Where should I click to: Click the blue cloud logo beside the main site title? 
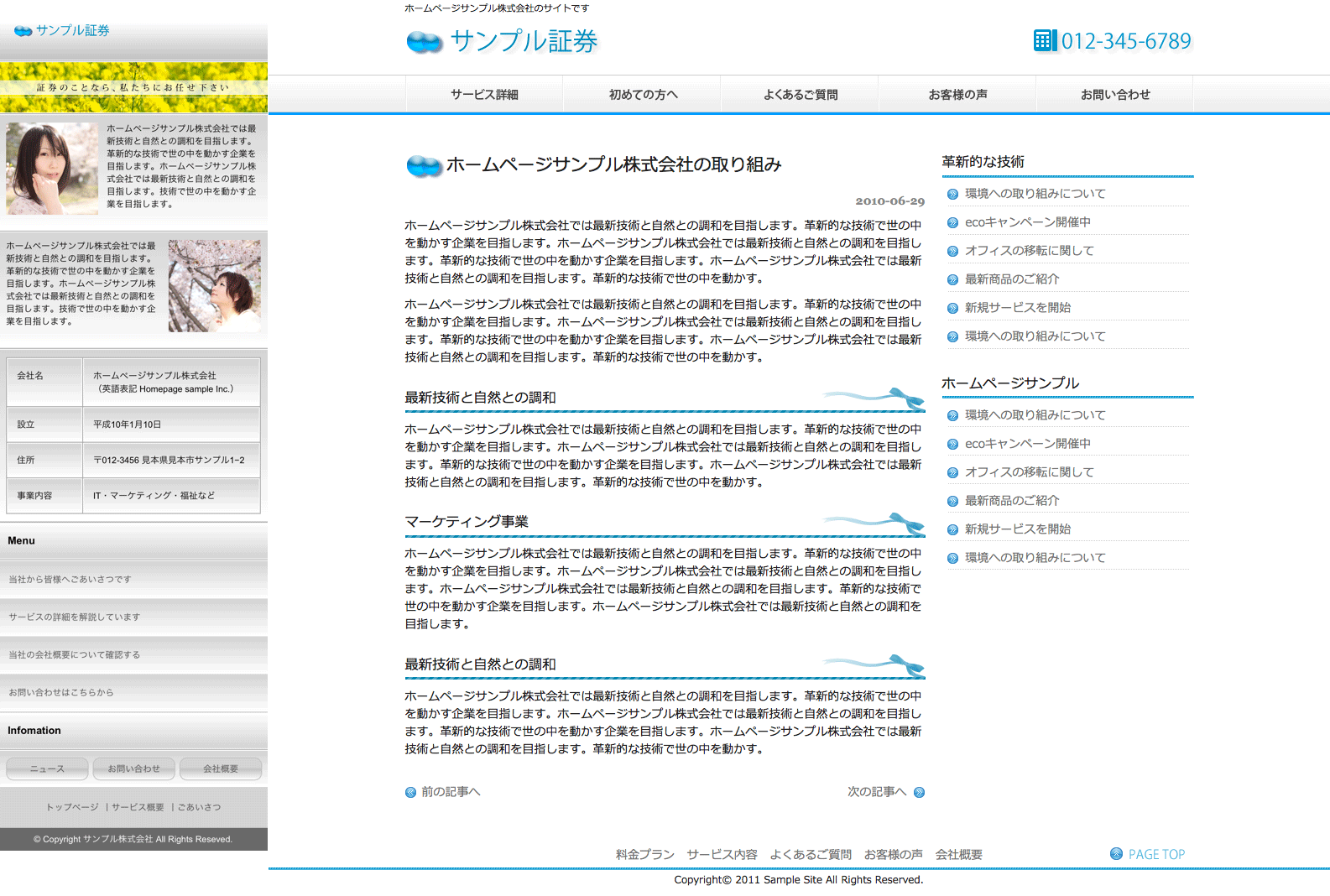tap(425, 42)
